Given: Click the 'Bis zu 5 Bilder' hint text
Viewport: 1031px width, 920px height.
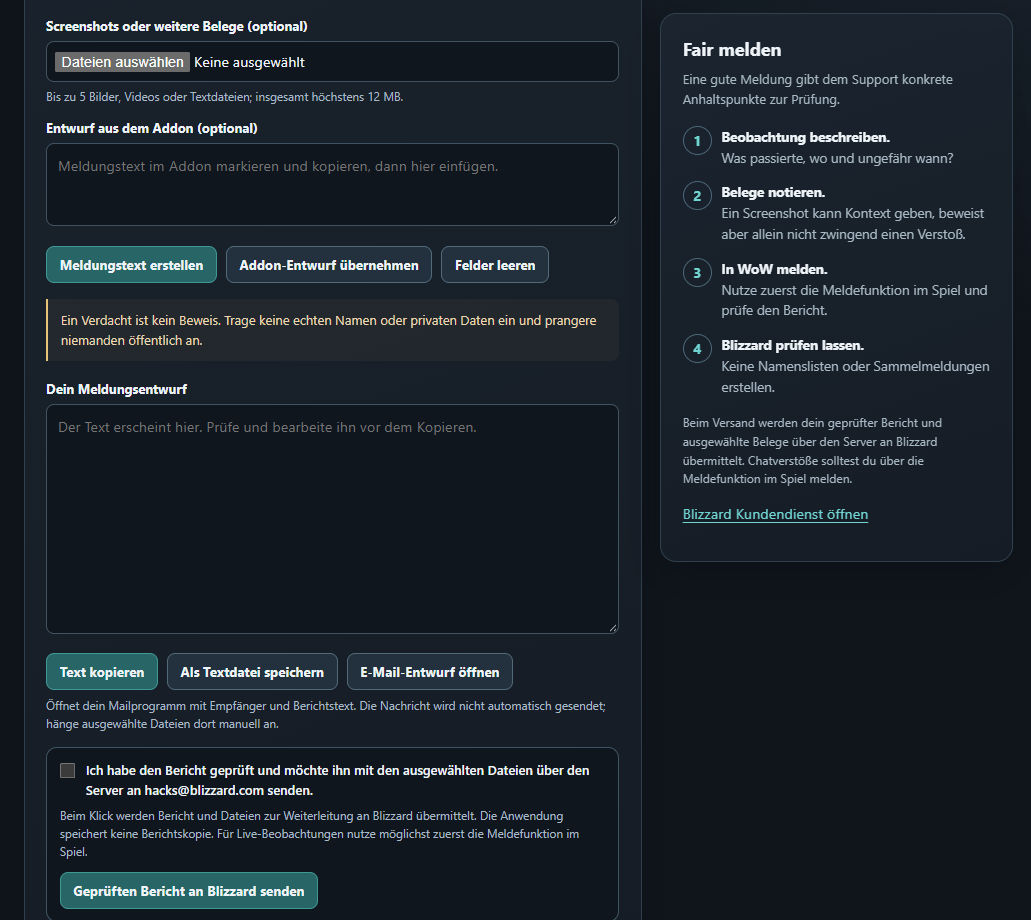Looking at the screenshot, I should (x=224, y=97).
